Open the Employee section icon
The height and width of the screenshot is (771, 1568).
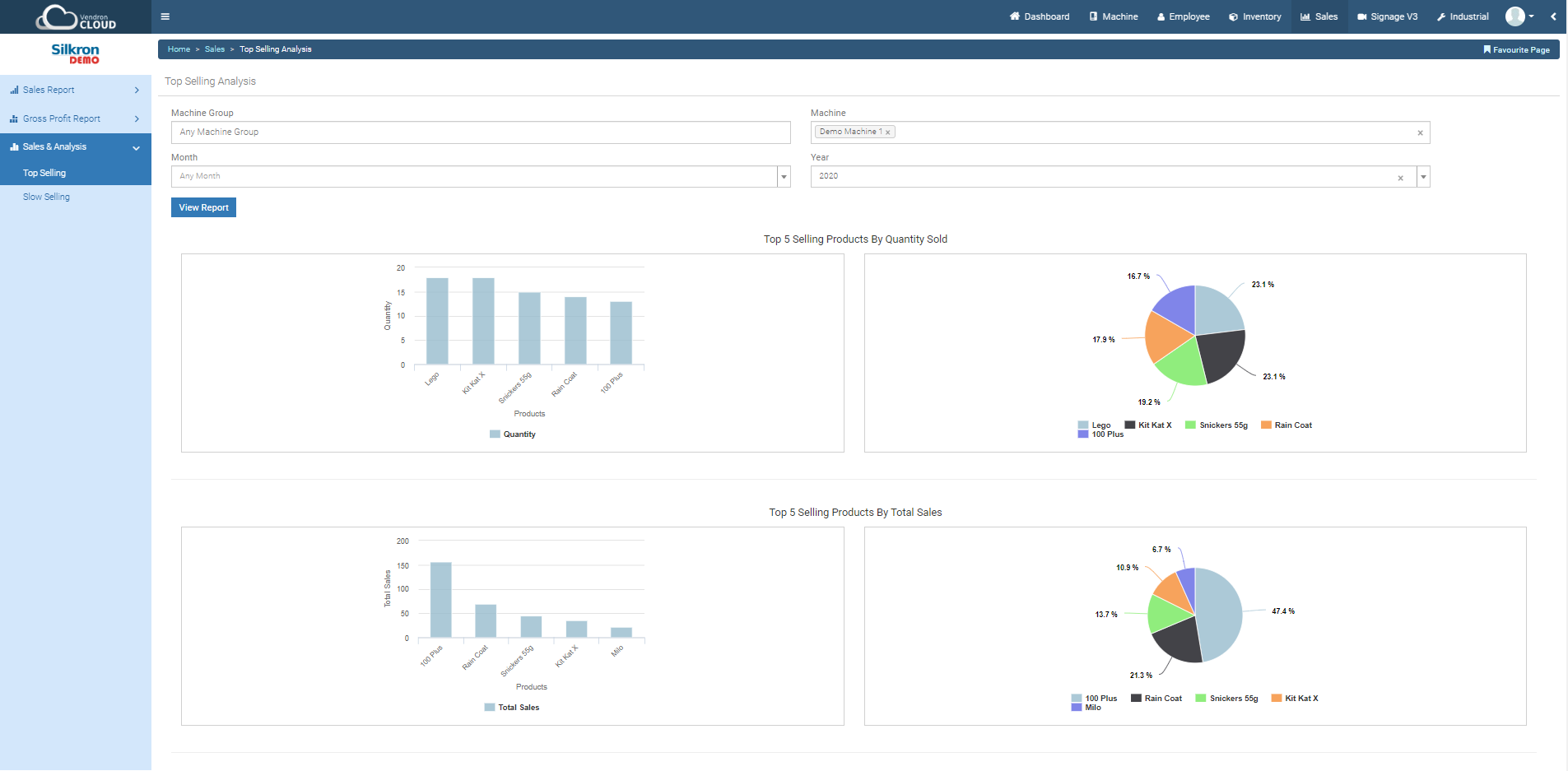pyautogui.click(x=1160, y=16)
